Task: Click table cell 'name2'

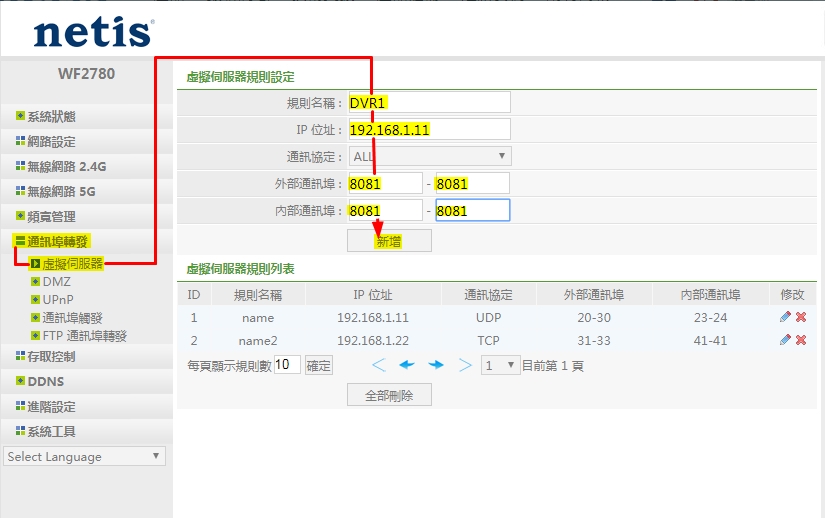Action: [258, 341]
